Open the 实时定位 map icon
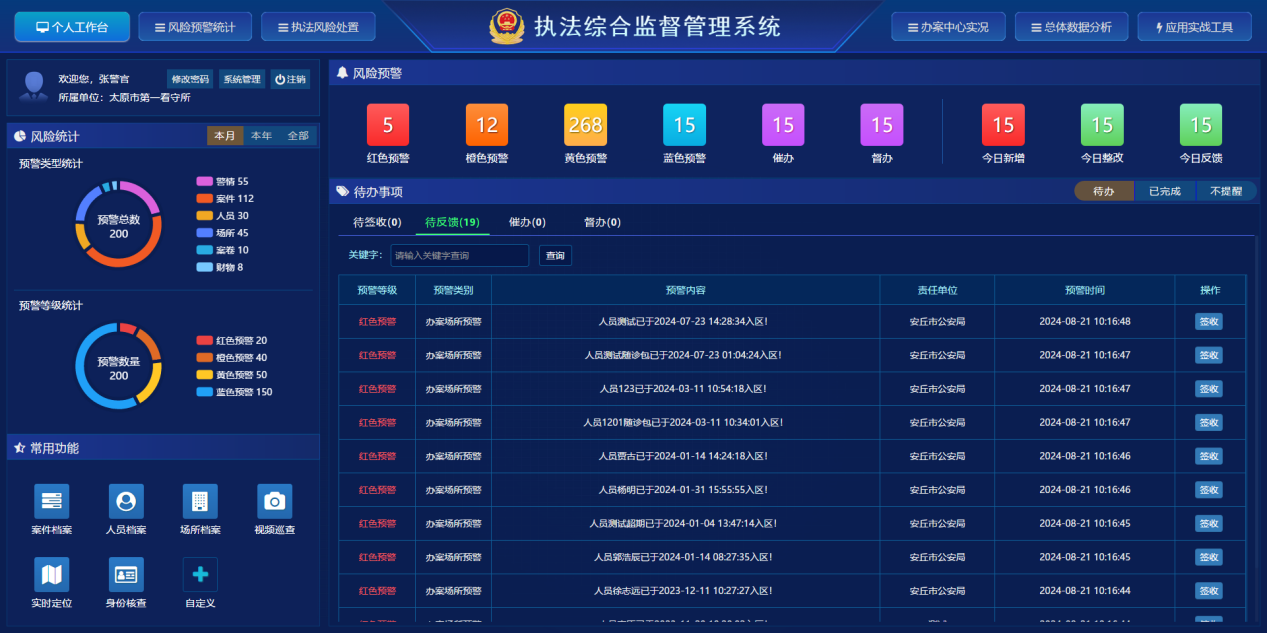The height and width of the screenshot is (633, 1267). tap(51, 574)
